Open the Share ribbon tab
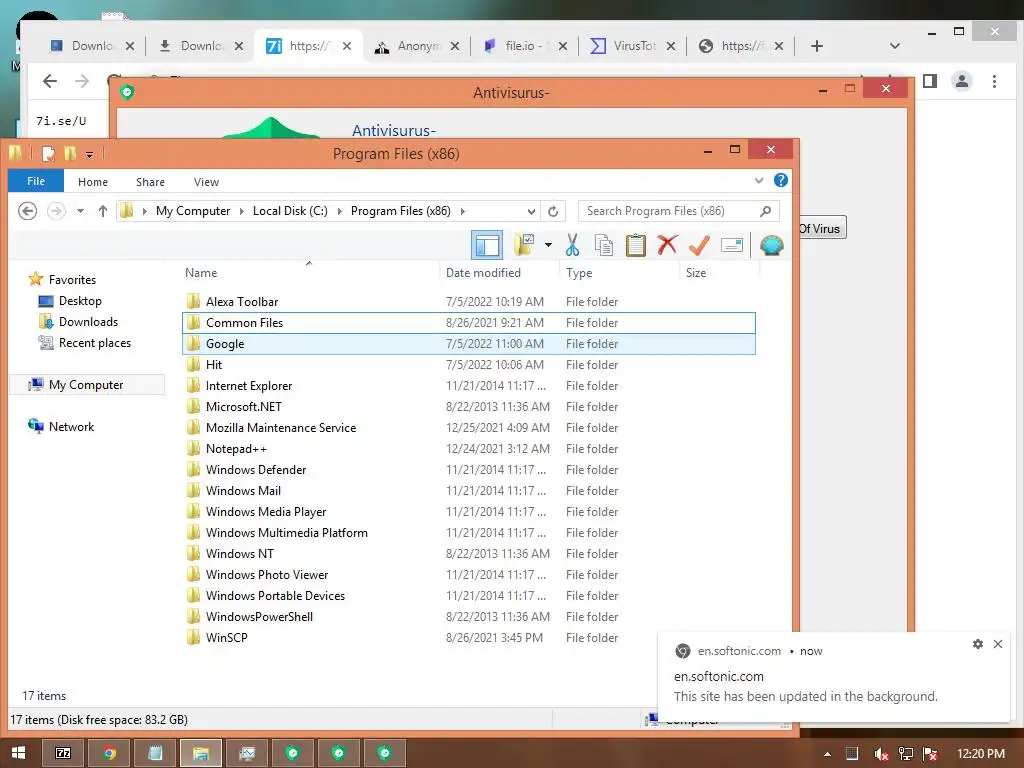1024x768 pixels. click(150, 182)
